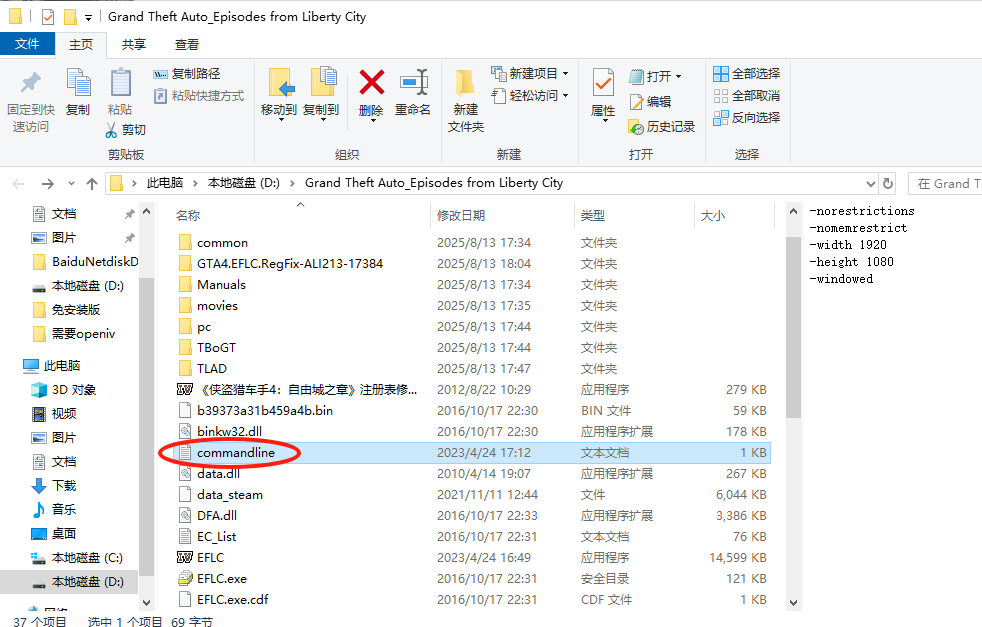Click the properties checkmark icon in title bar
The image size is (982, 627).
(48, 17)
